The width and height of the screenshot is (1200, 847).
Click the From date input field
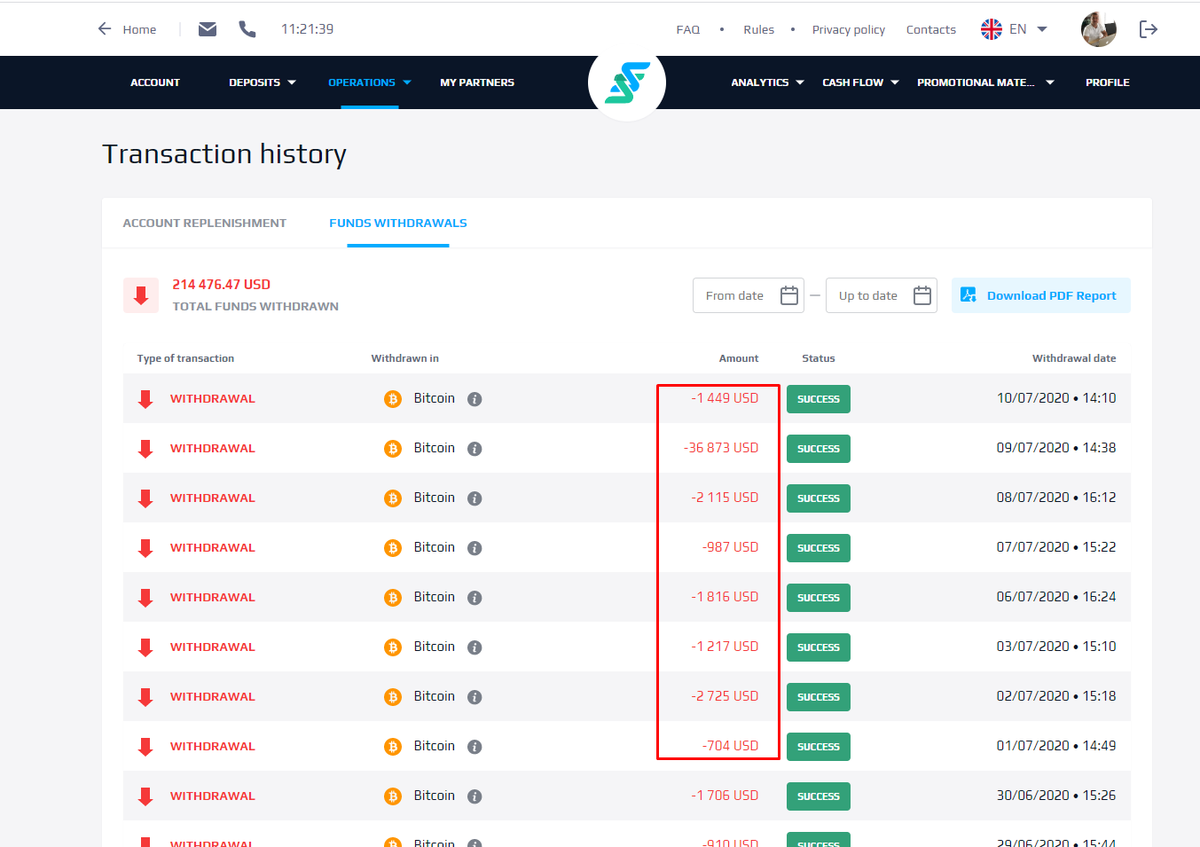[749, 295]
